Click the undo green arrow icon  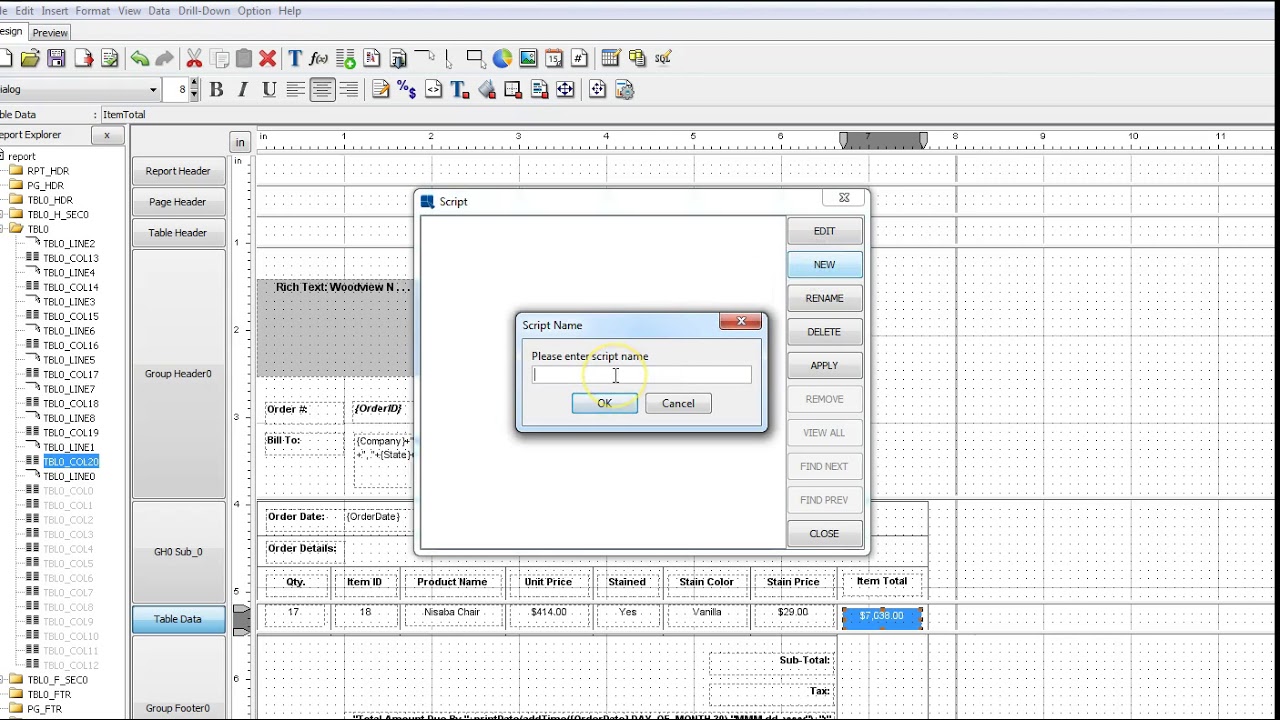tap(139, 59)
